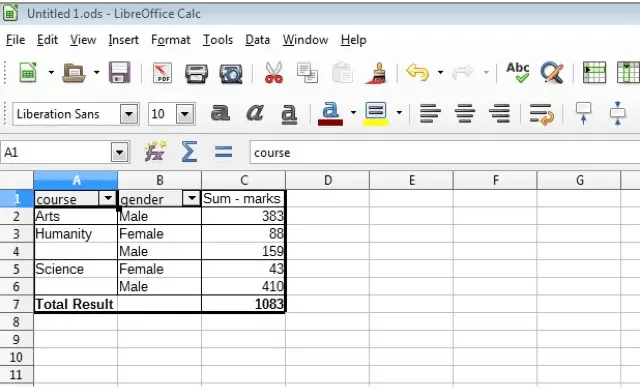Click the Liberation Sans font name box
640x390 pixels.
pyautogui.click(x=67, y=114)
